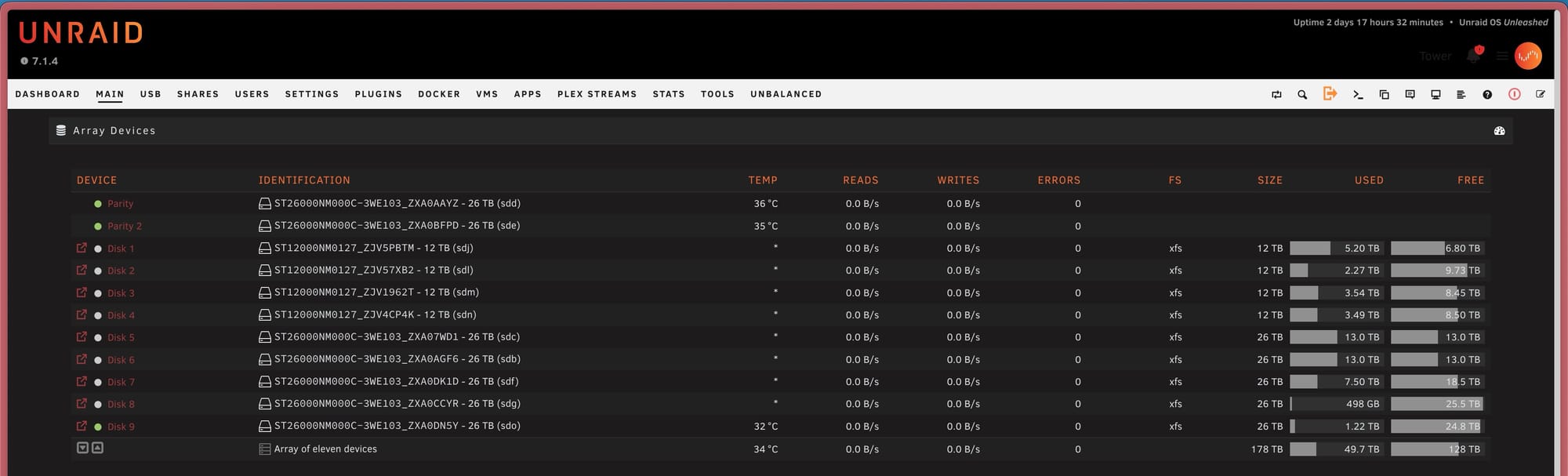Open the system log lines icon
Image resolution: width=1568 pixels, height=476 pixels.
pos(1461,94)
